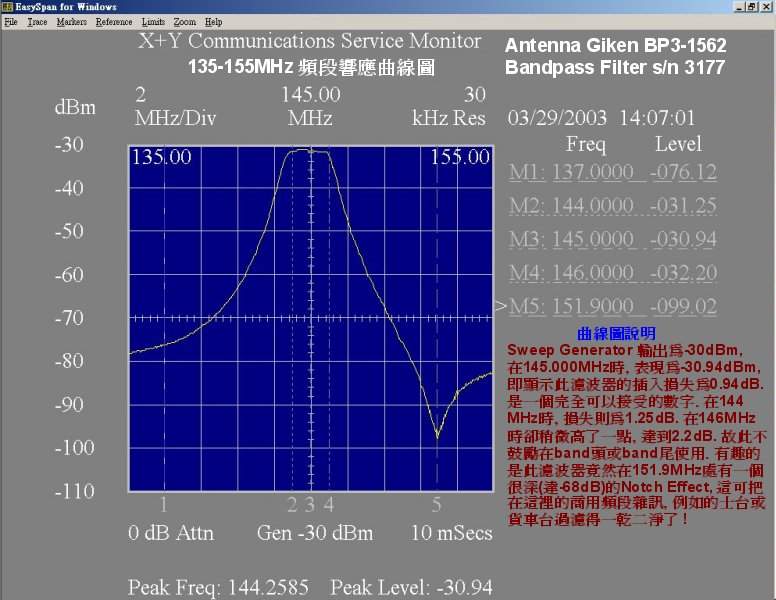Click the -30 reference level label
776x600 pixels.
[x=69, y=145]
